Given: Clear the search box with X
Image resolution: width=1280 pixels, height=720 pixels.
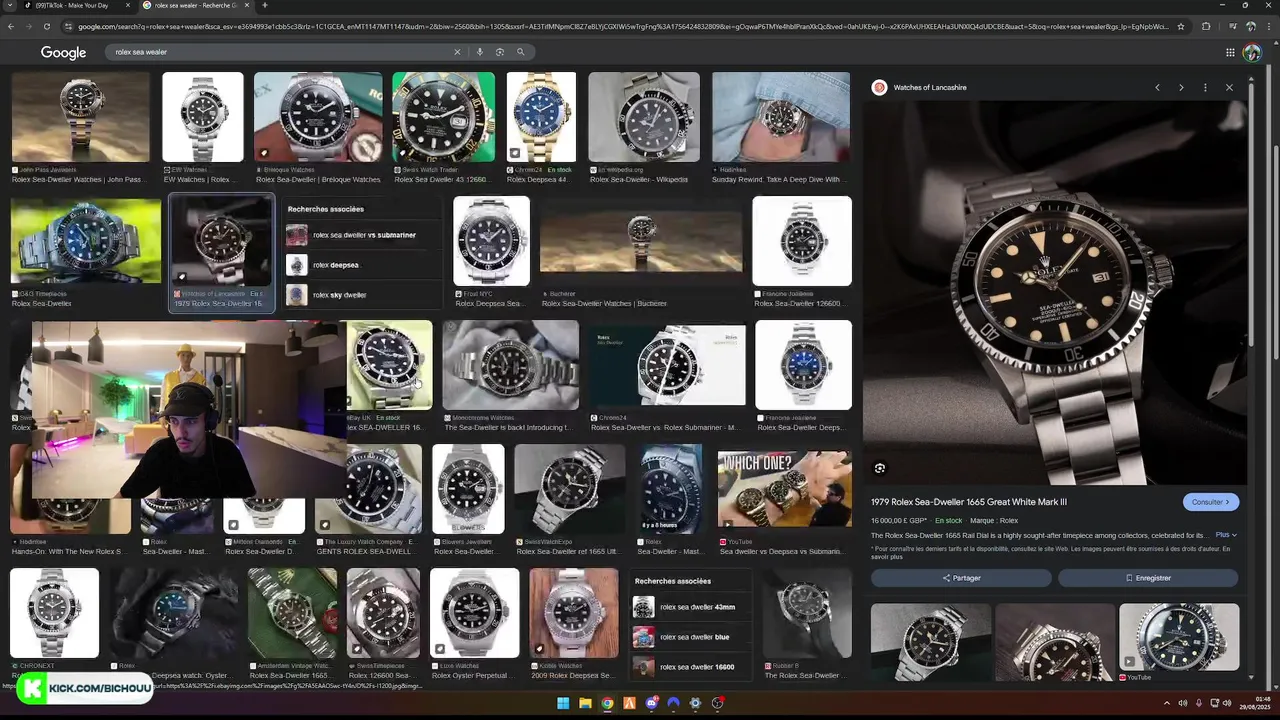Looking at the screenshot, I should [458, 52].
